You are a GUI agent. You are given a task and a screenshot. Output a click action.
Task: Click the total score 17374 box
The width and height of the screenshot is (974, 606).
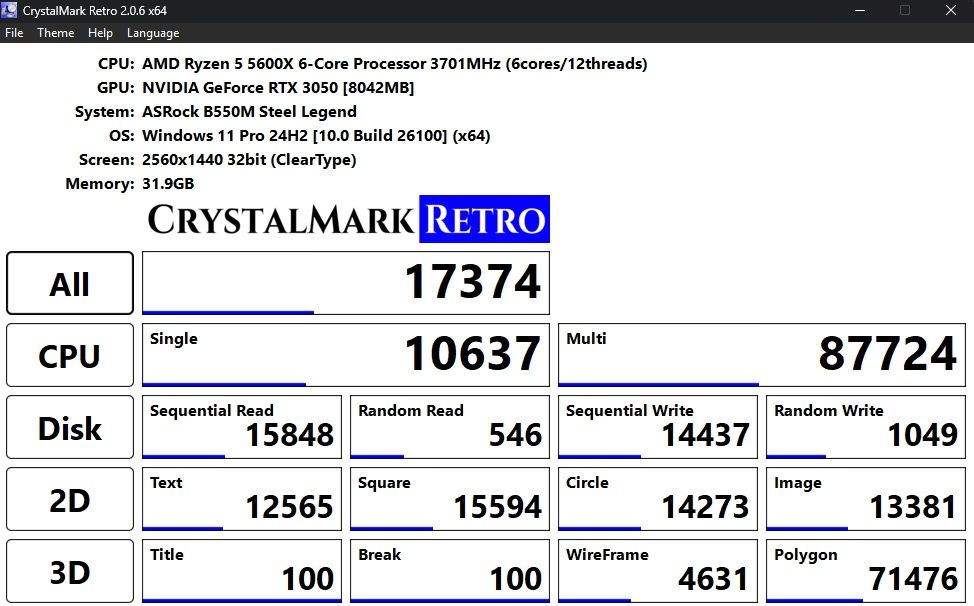coord(346,283)
